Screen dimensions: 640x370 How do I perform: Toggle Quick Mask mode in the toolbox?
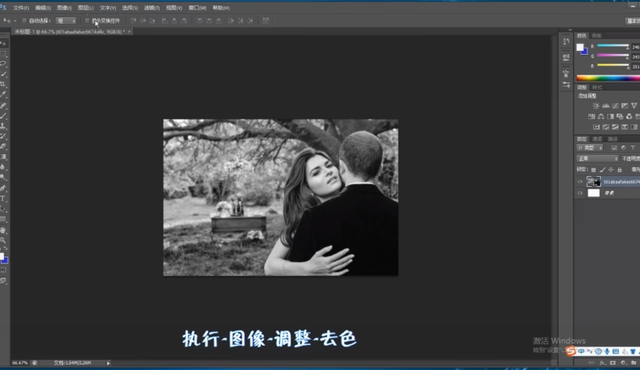tap(3, 270)
